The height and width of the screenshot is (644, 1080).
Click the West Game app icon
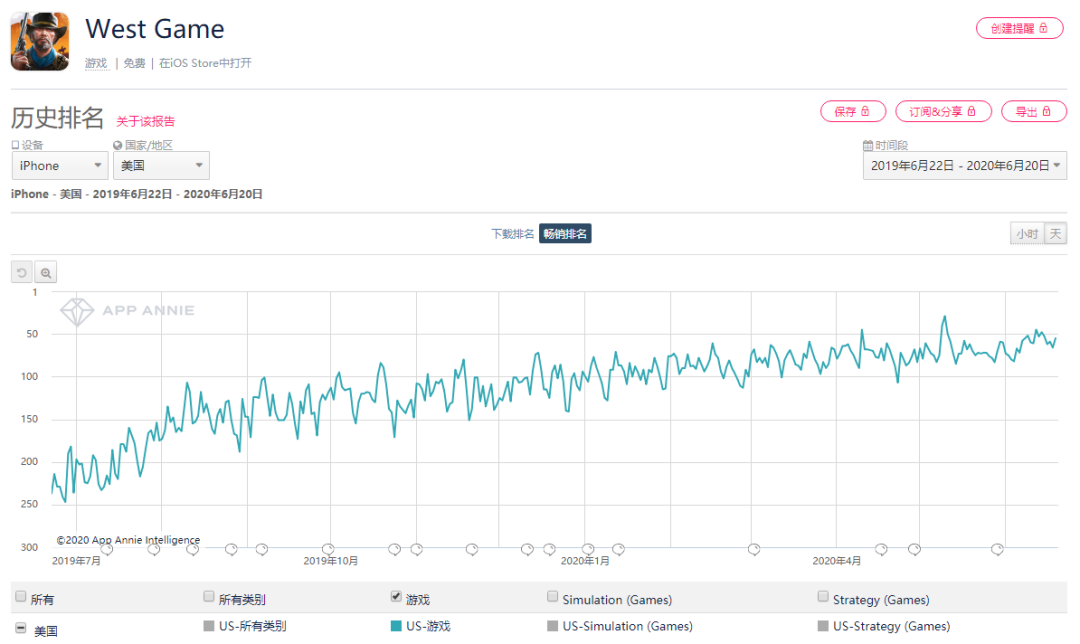pos(40,42)
